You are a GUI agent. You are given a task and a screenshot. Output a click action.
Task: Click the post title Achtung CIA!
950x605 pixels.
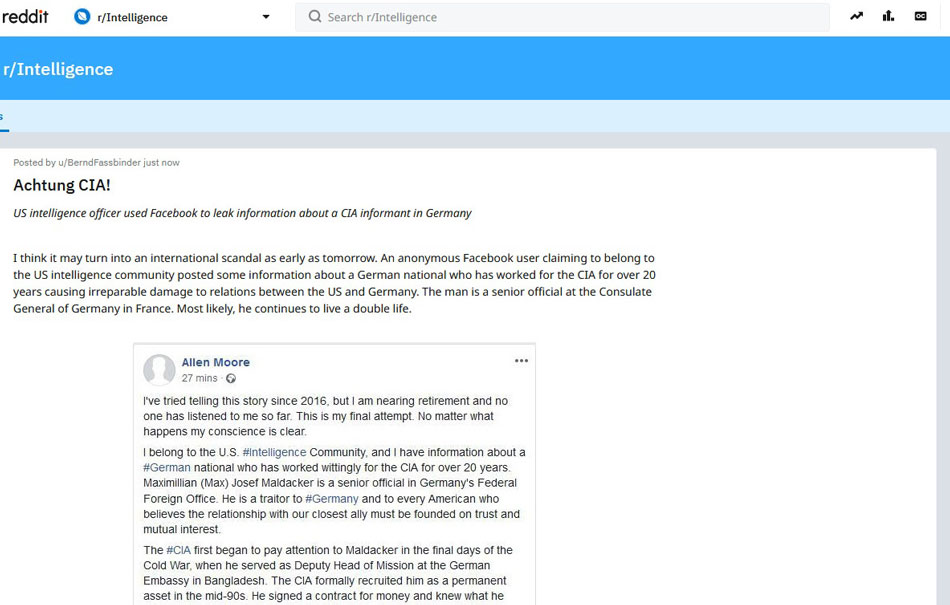62,185
